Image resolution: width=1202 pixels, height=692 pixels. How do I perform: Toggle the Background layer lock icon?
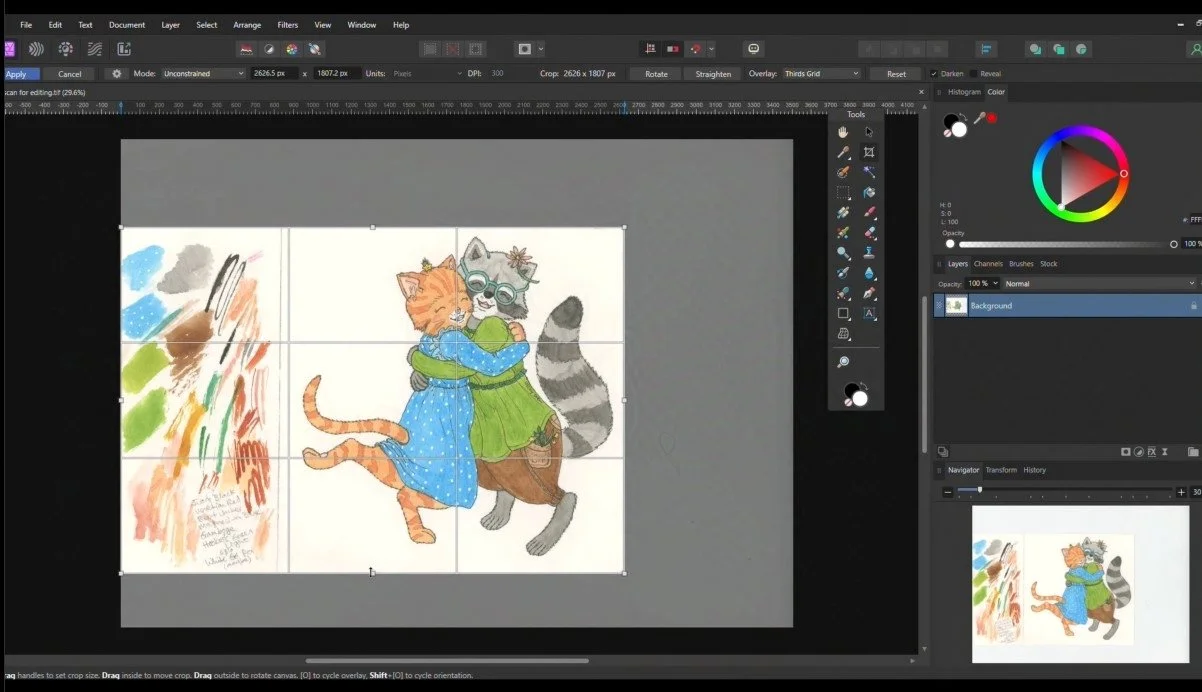tap(1193, 306)
